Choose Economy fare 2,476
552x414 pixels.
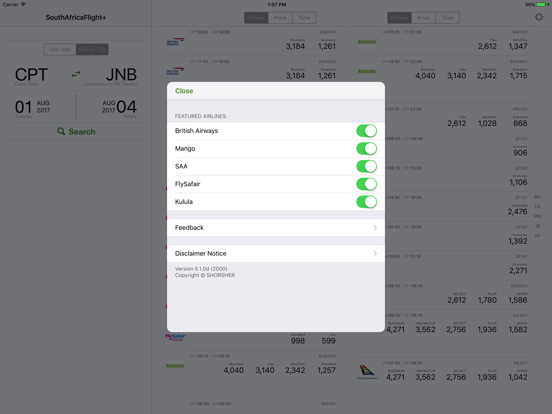(x=517, y=210)
